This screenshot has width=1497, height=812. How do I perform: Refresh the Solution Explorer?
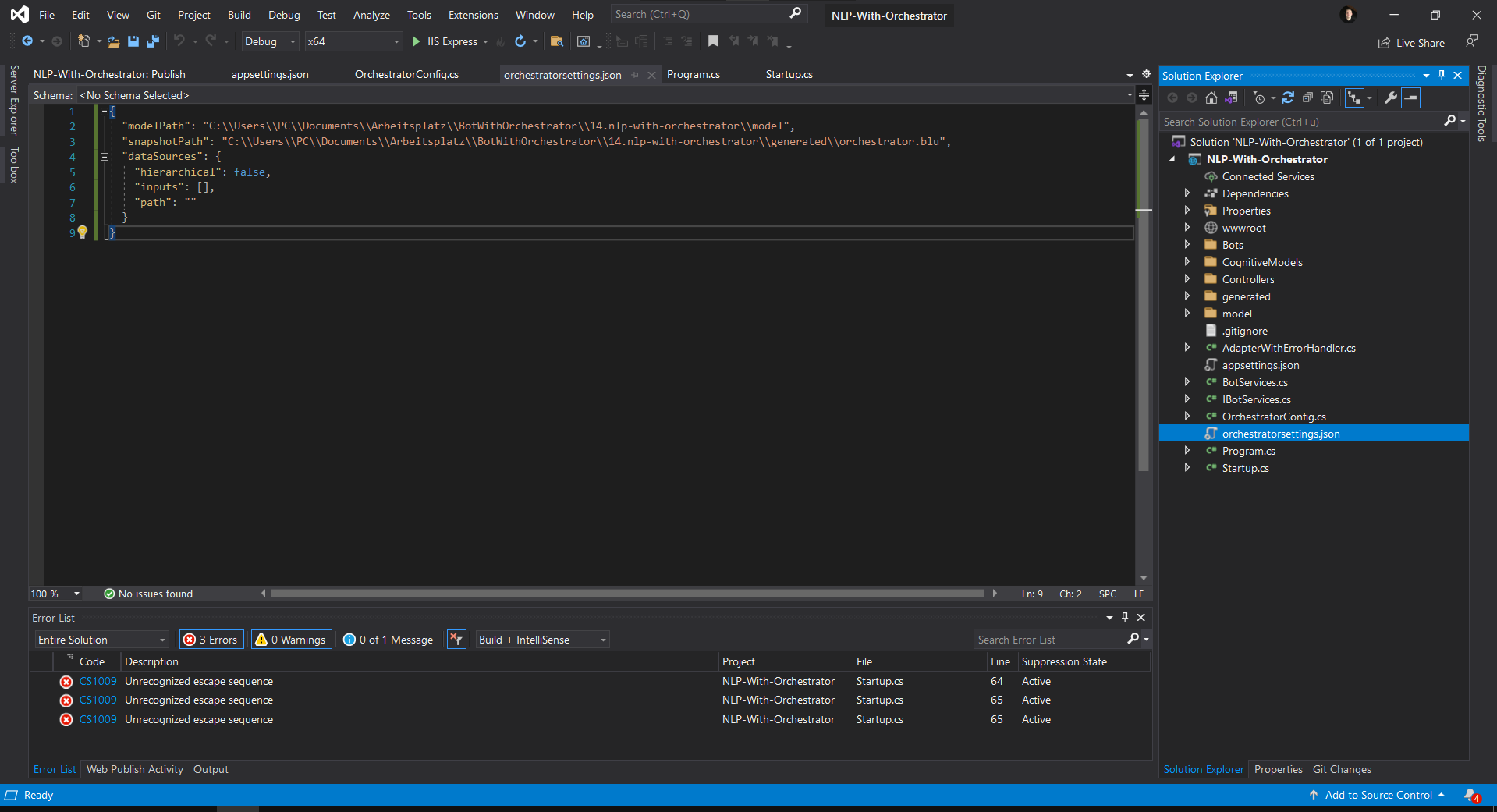pos(1289,98)
